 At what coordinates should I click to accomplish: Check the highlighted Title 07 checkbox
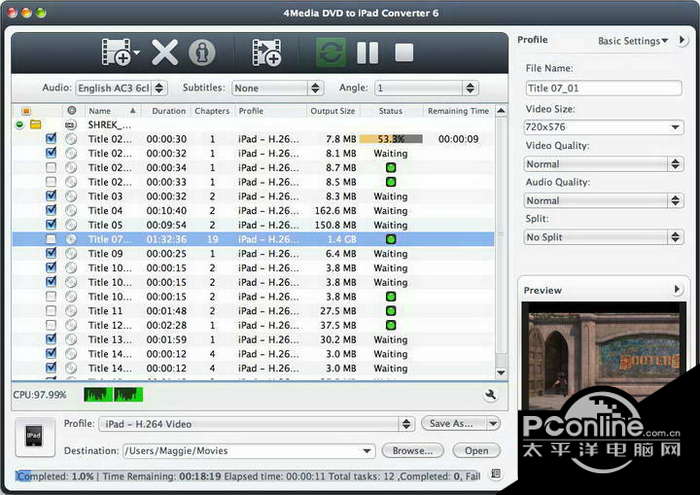tap(51, 239)
